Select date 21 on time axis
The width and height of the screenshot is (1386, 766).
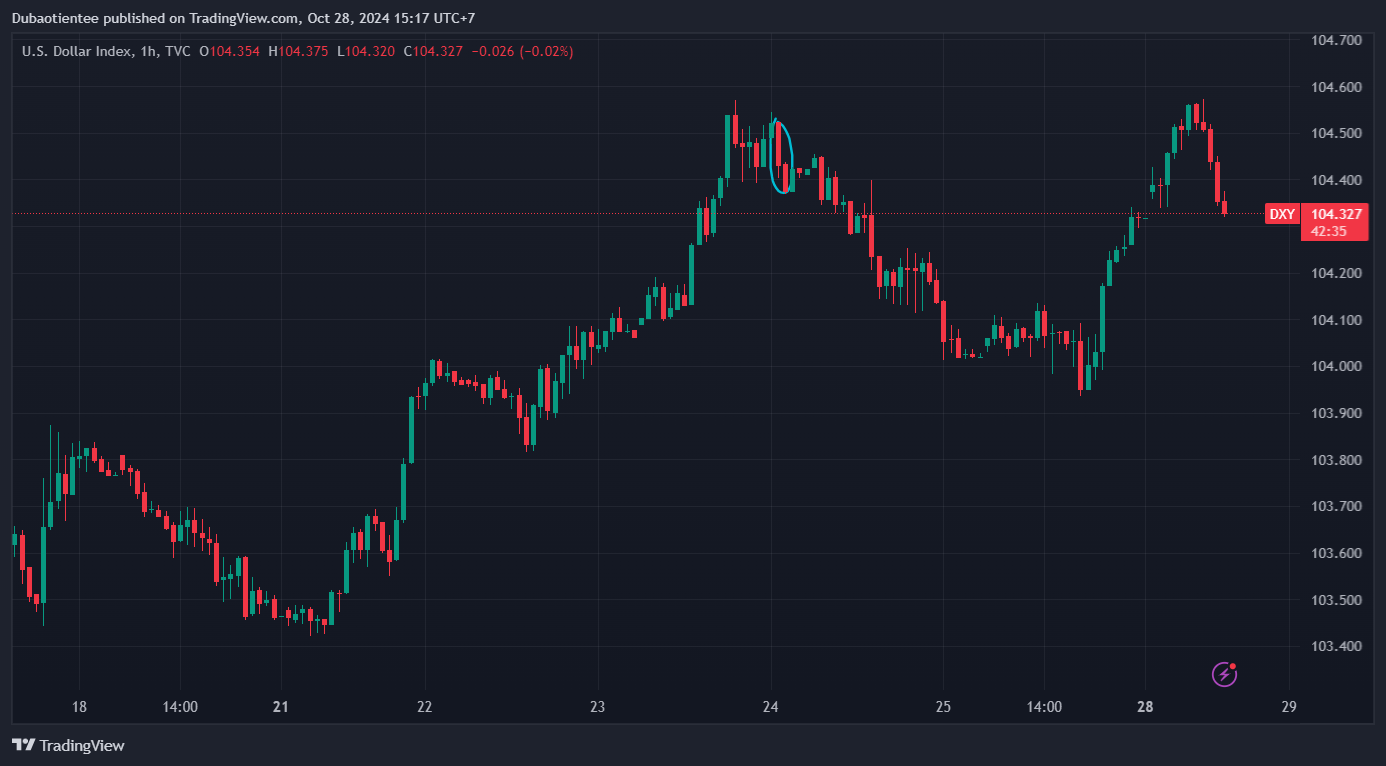[280, 707]
